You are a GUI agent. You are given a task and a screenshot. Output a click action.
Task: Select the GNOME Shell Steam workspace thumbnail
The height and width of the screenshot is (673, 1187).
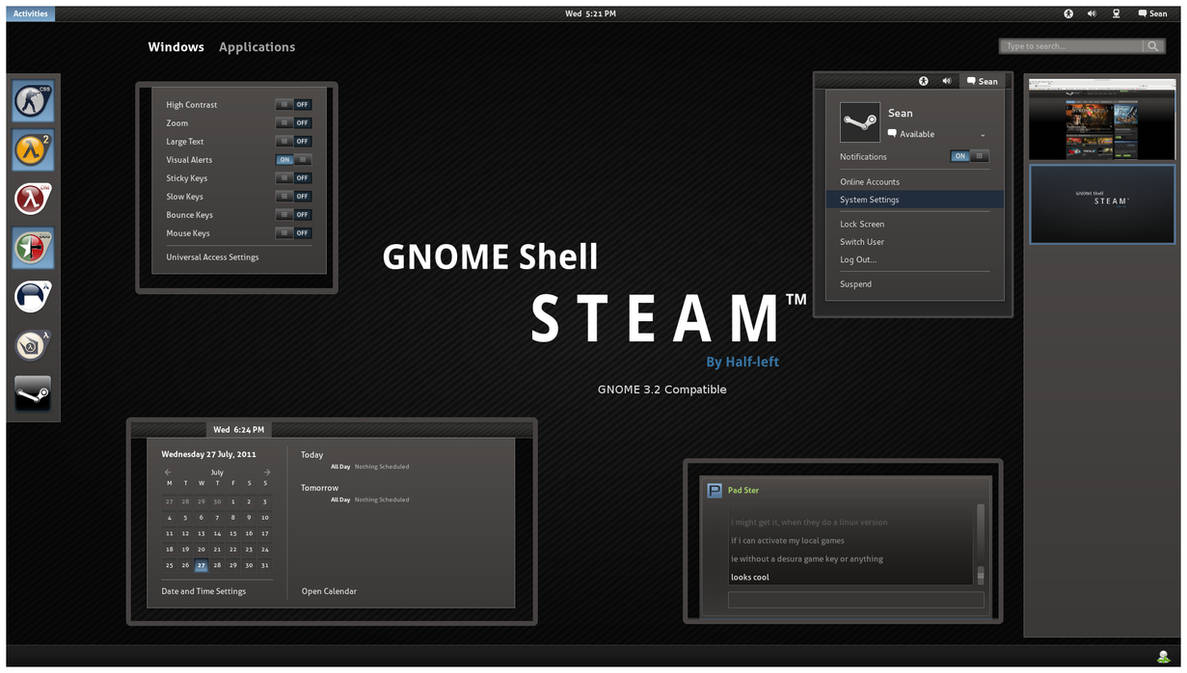point(1101,204)
